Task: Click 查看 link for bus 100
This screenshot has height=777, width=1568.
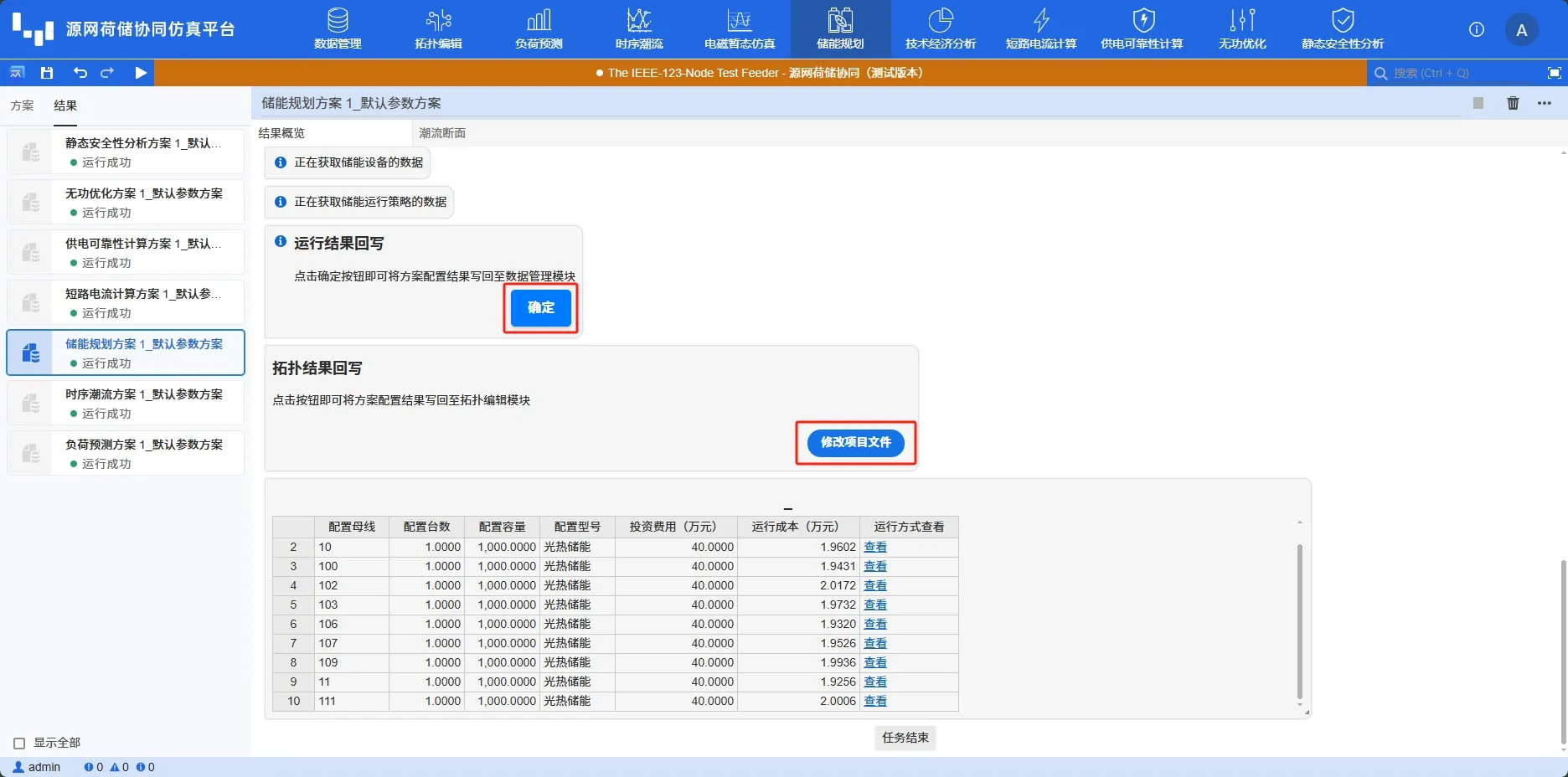Action: 875,566
